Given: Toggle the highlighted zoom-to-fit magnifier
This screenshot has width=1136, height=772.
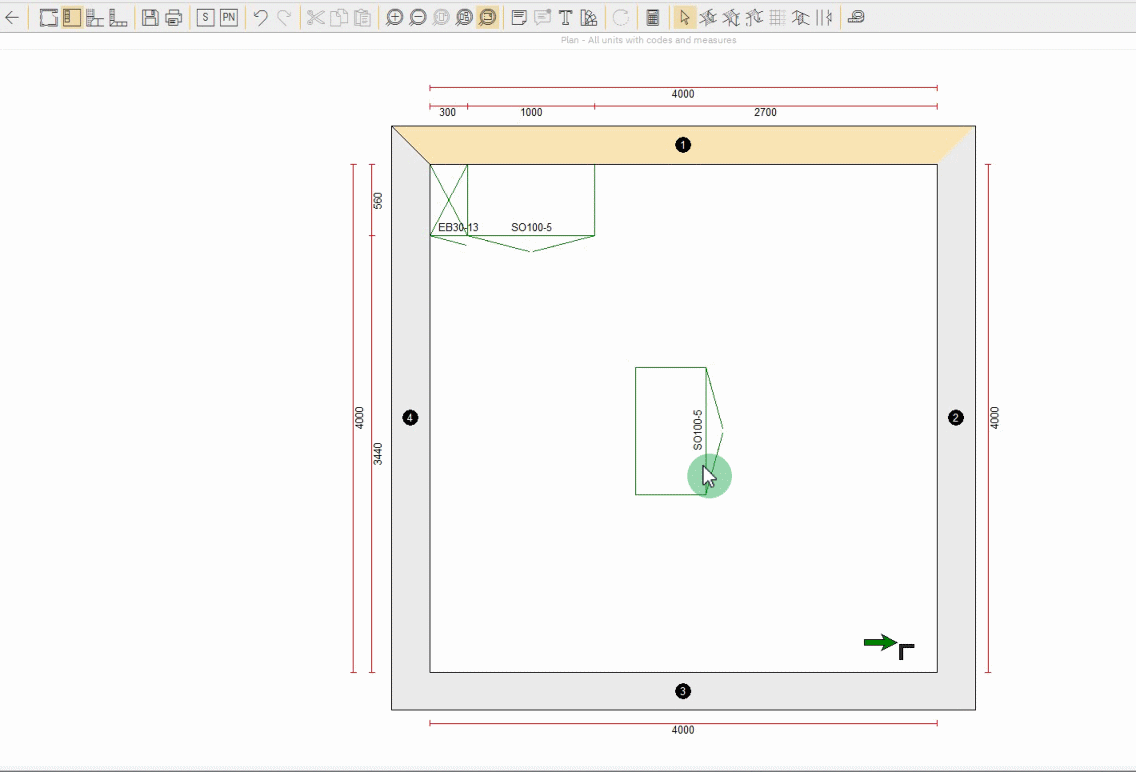Looking at the screenshot, I should coord(487,17).
